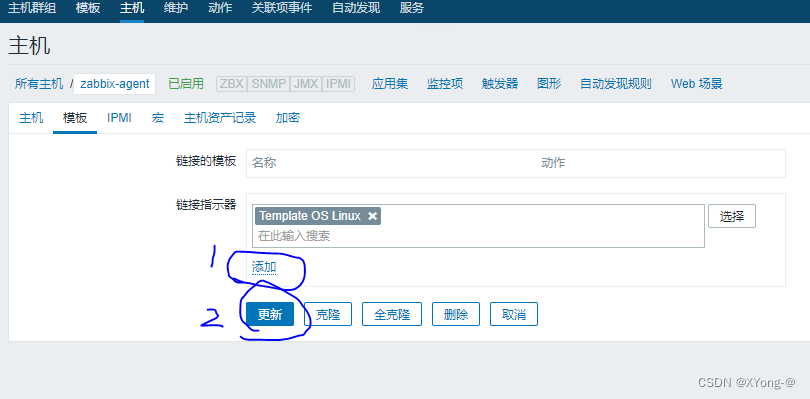Click the 链接的模板 label
This screenshot has height=399, width=810.
(206, 161)
